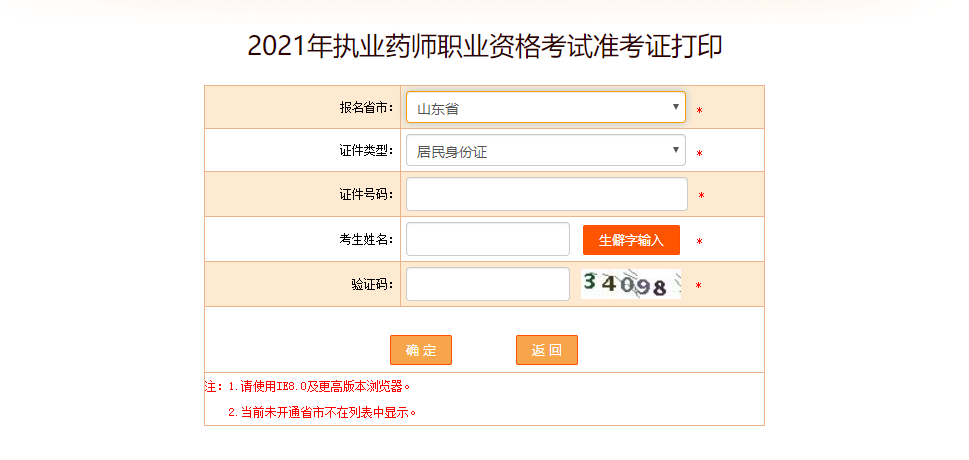The height and width of the screenshot is (460, 969).
Task: Click the 返回 button
Action: pos(547,350)
